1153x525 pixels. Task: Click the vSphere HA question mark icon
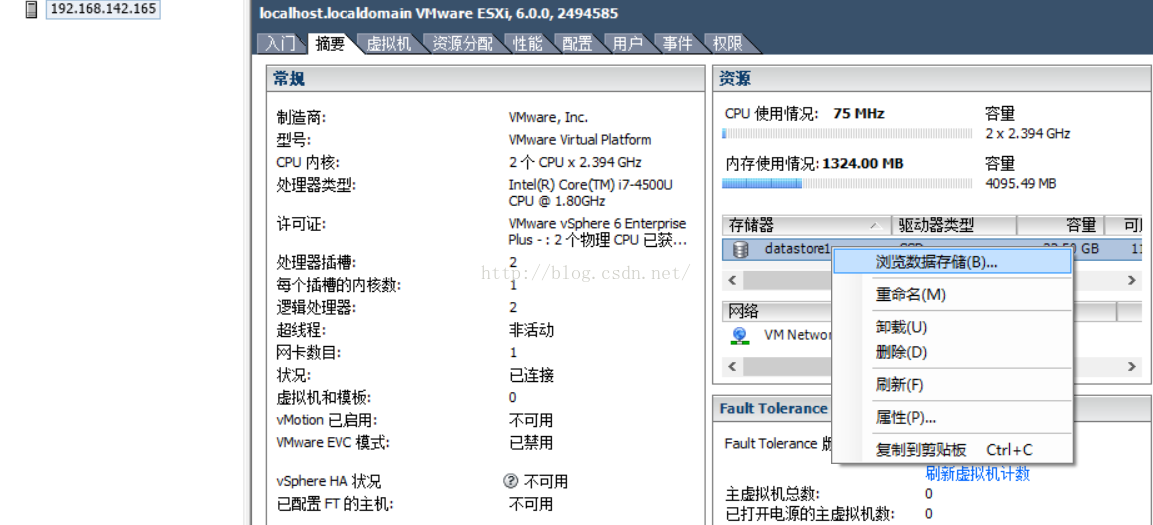pos(511,481)
